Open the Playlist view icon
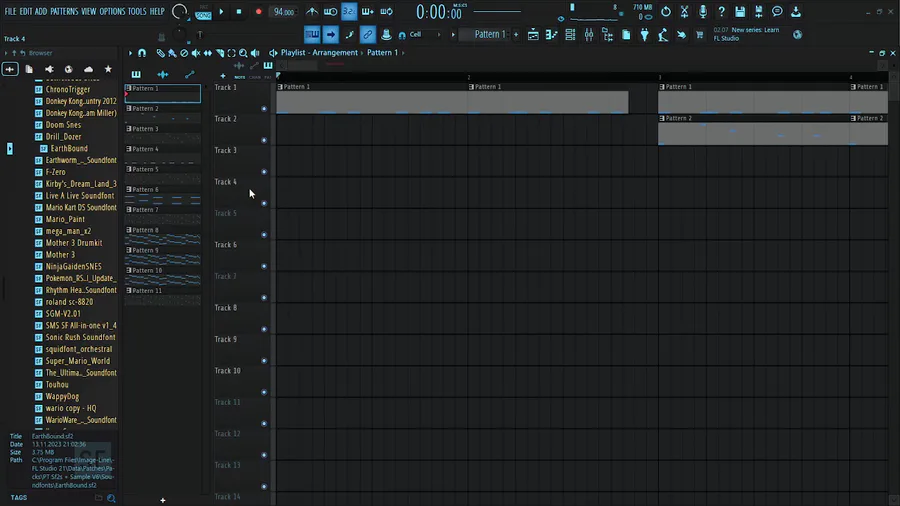This screenshot has width=900, height=506. (533, 35)
